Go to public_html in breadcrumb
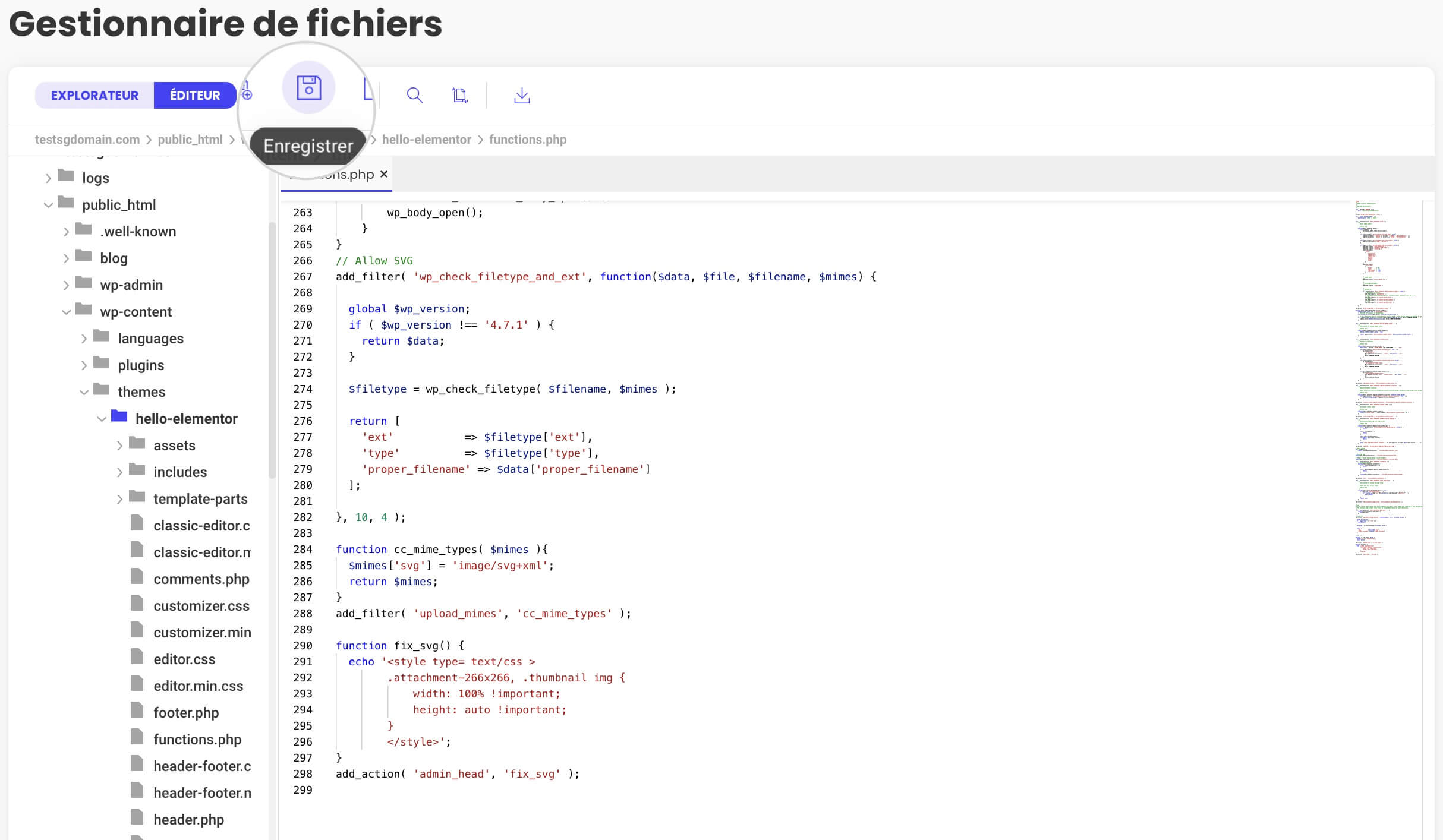The image size is (1443, 840). (x=190, y=140)
